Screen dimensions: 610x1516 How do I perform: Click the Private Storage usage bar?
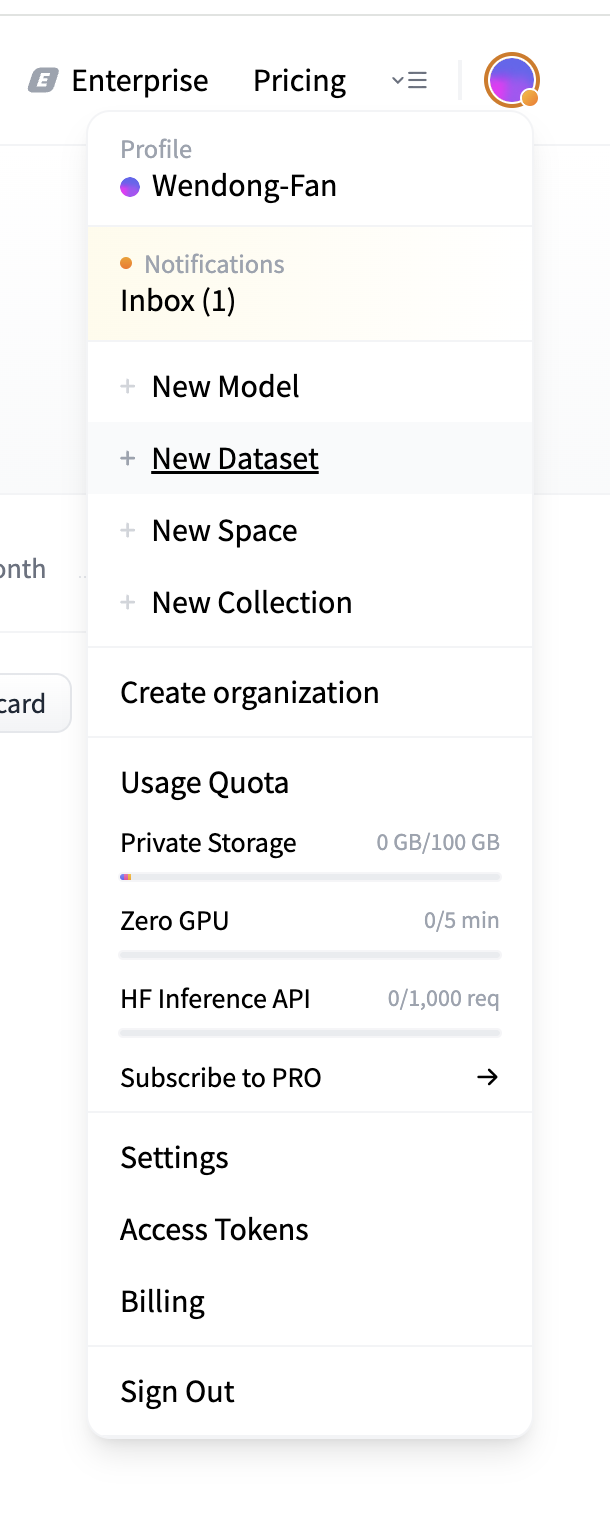point(310,877)
